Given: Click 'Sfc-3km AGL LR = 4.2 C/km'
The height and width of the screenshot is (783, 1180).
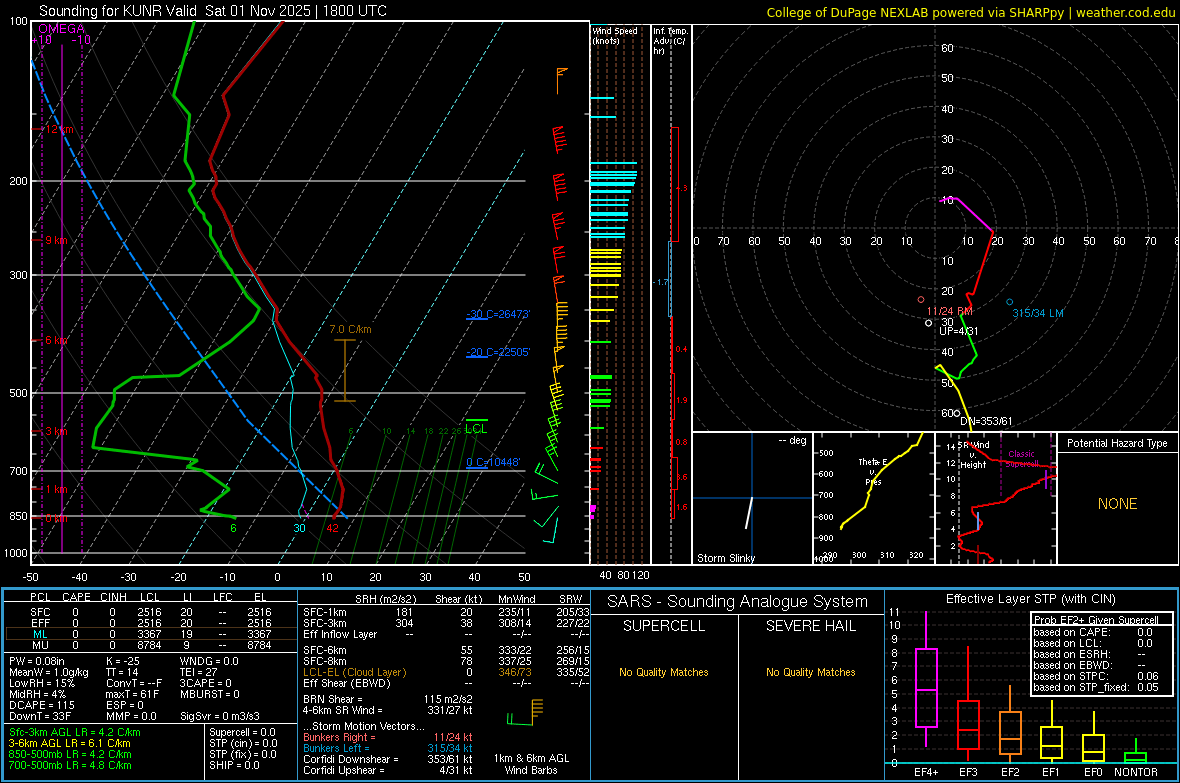Looking at the screenshot, I should [x=75, y=732].
